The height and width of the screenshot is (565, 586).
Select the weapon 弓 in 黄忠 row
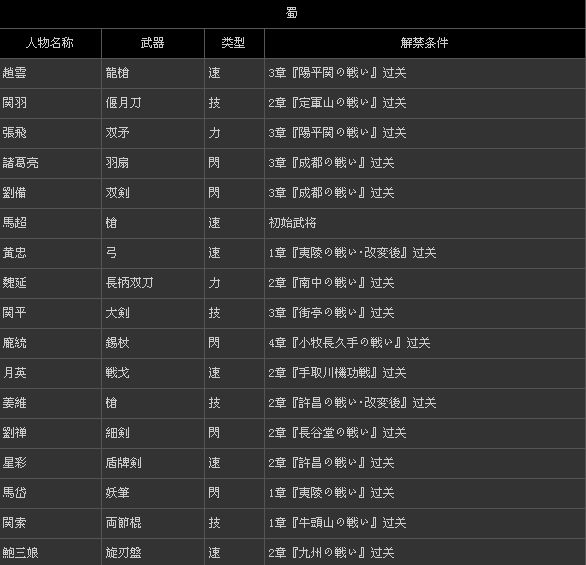pyautogui.click(x=111, y=253)
